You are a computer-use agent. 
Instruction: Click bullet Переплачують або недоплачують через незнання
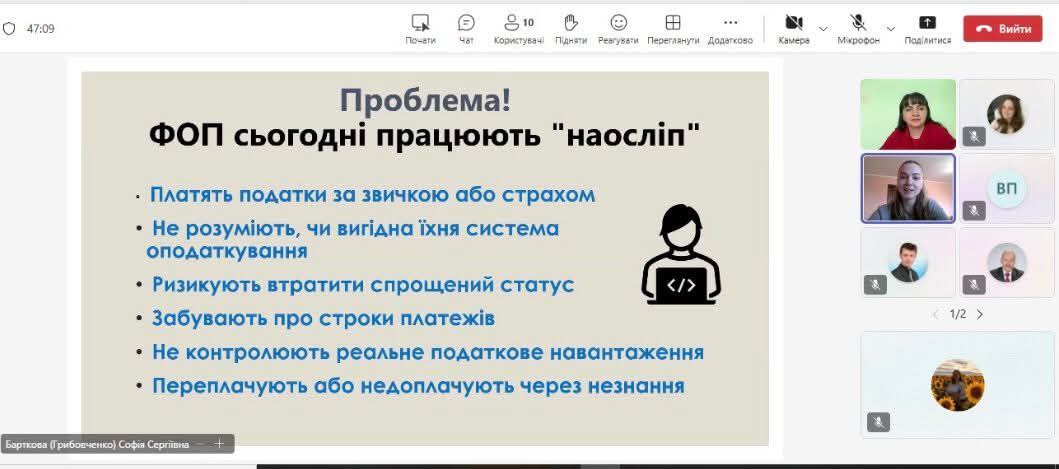pos(418,386)
